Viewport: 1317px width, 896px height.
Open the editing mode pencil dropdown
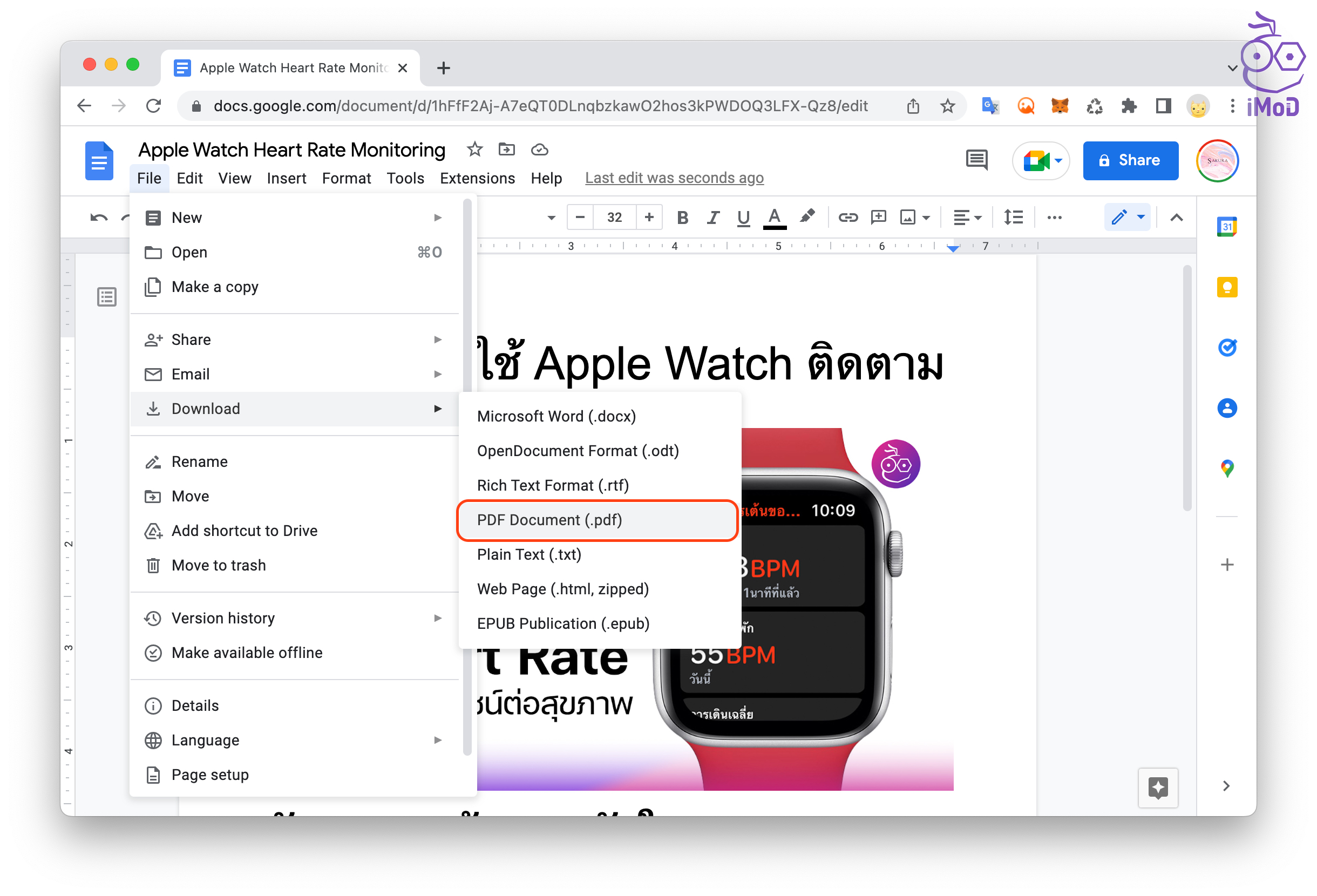pyautogui.click(x=1126, y=218)
